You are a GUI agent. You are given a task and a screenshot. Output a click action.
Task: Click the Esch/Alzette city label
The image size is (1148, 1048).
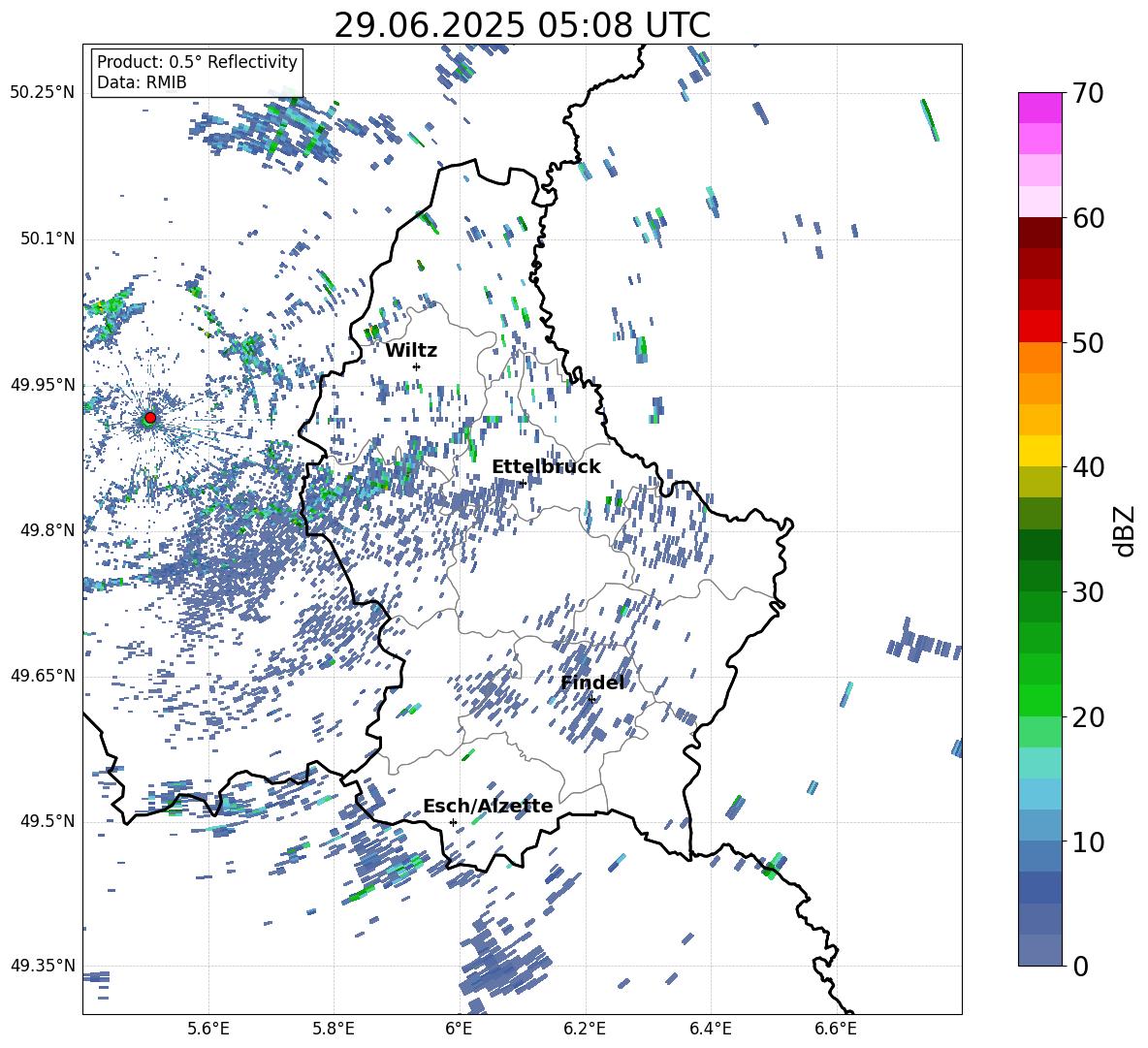point(488,806)
